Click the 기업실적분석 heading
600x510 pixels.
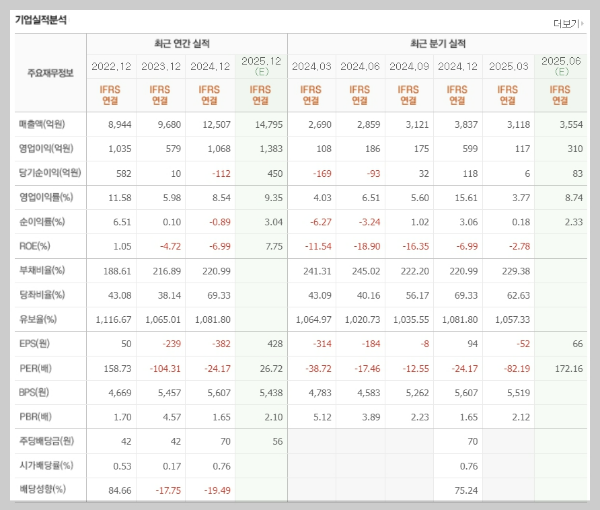41,20
